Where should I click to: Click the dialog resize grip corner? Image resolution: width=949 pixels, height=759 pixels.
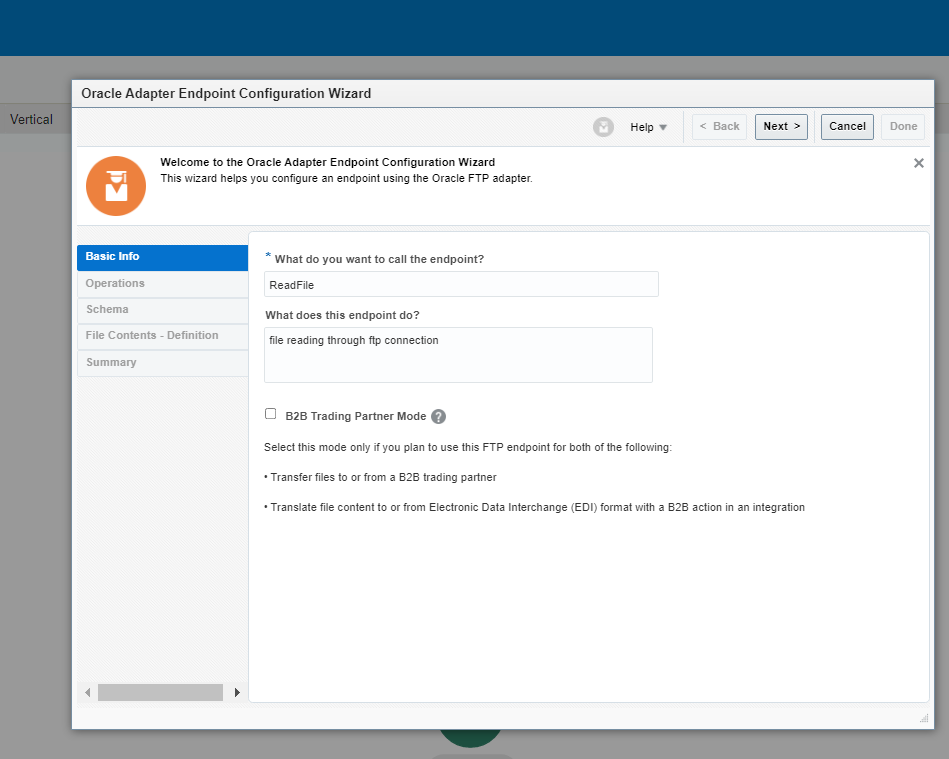pyautogui.click(x=924, y=718)
